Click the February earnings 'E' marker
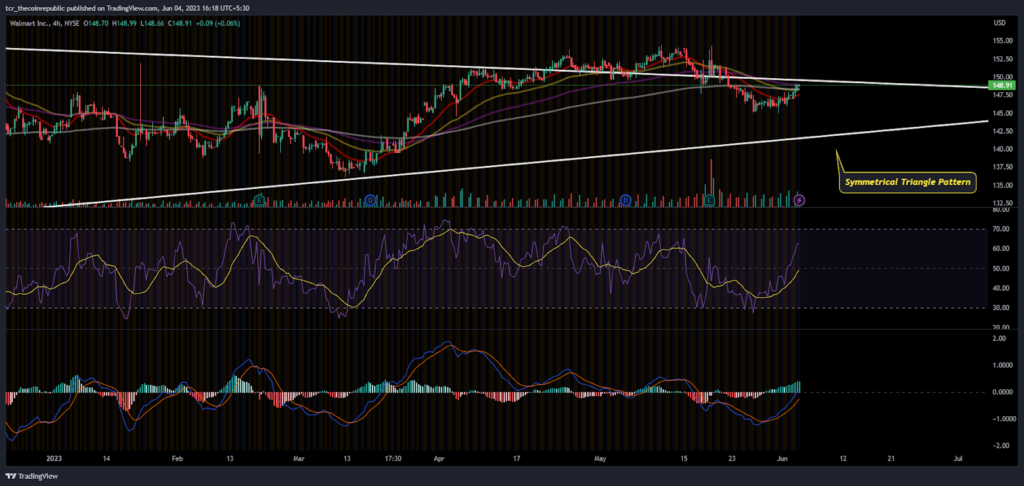The image size is (1024, 486). (259, 199)
